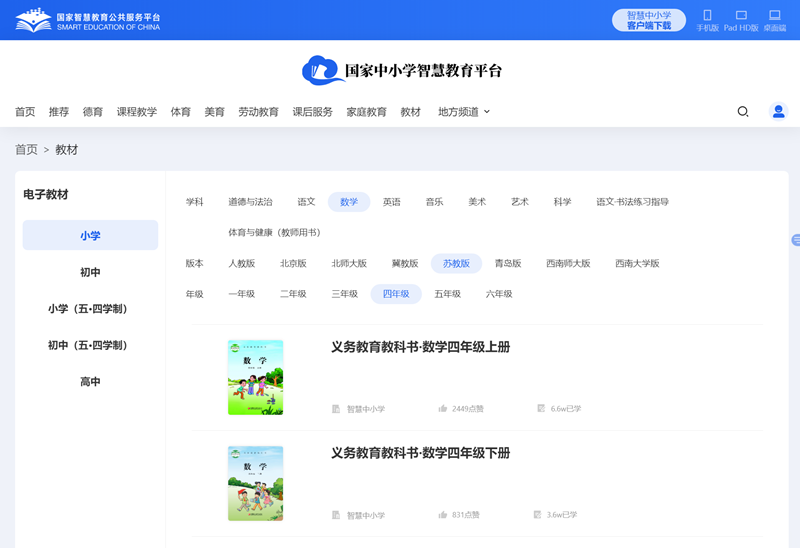Screen dimensions: 800x548
Task: Select 高中 in the sidebar
Action: [90, 382]
